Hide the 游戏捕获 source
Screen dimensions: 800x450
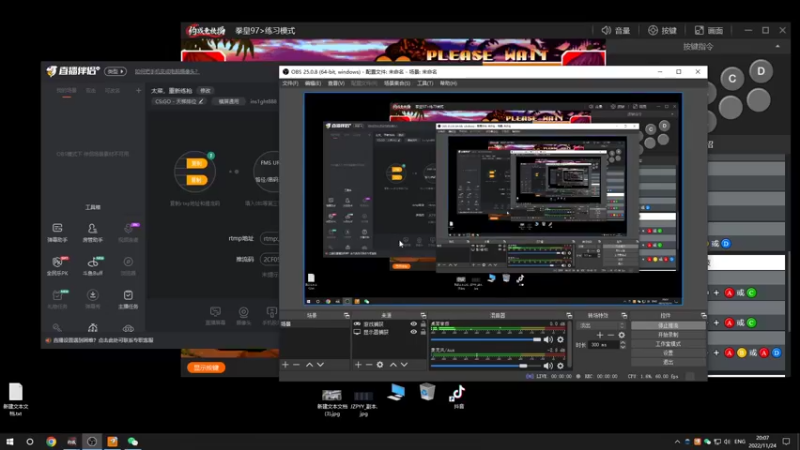click(413, 324)
